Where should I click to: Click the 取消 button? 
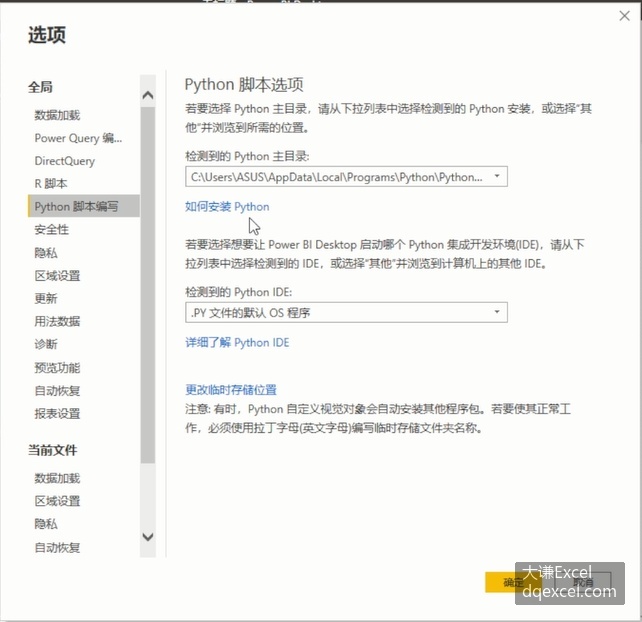(583, 582)
